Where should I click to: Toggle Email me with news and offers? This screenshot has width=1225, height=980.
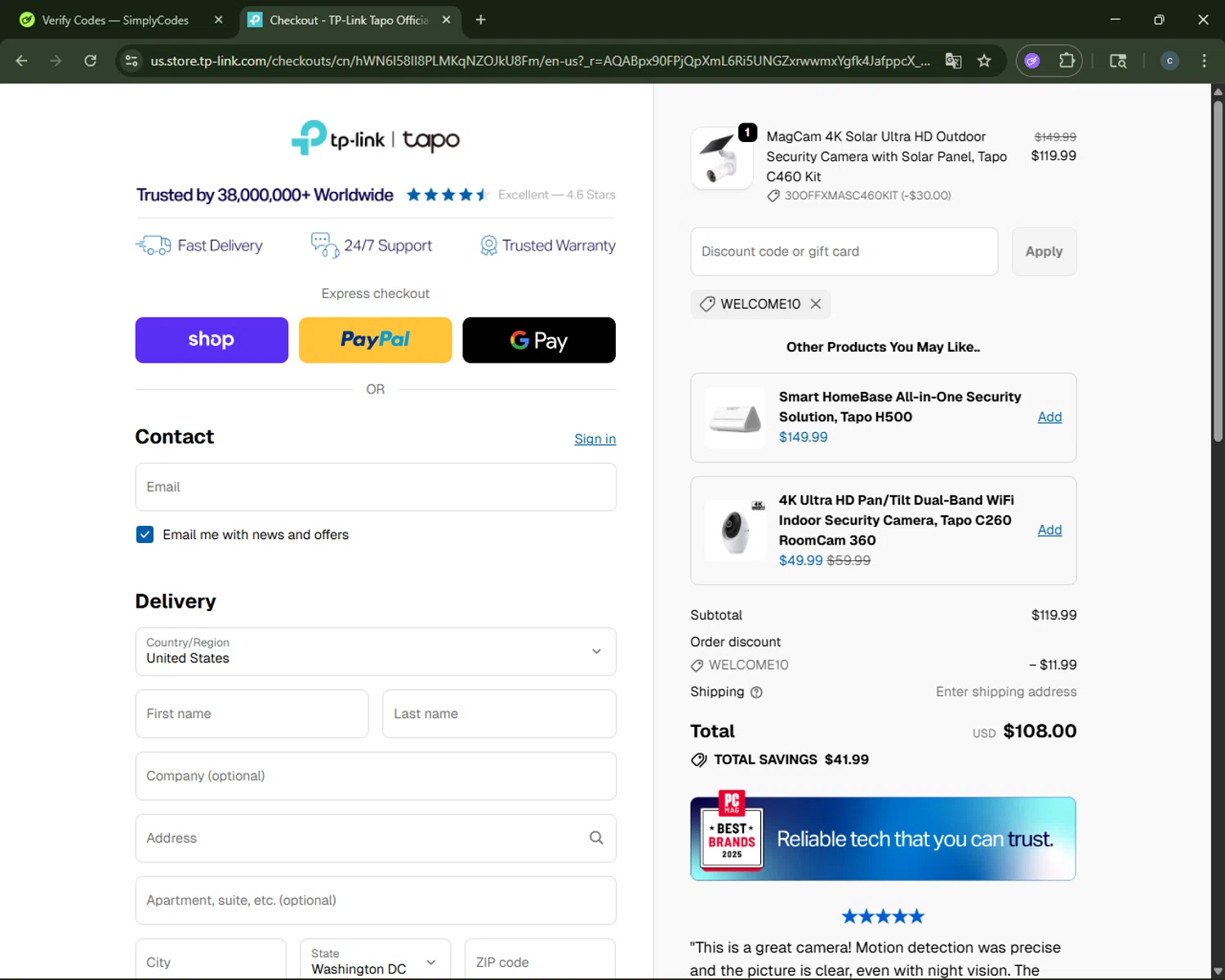click(x=145, y=535)
